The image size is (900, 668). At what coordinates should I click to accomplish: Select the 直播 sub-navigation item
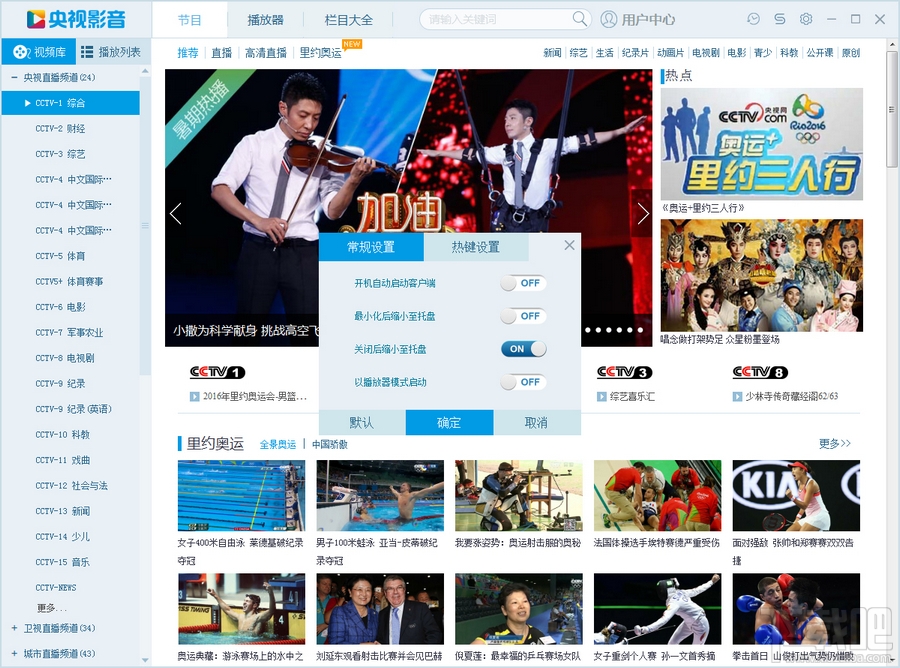tap(222, 53)
